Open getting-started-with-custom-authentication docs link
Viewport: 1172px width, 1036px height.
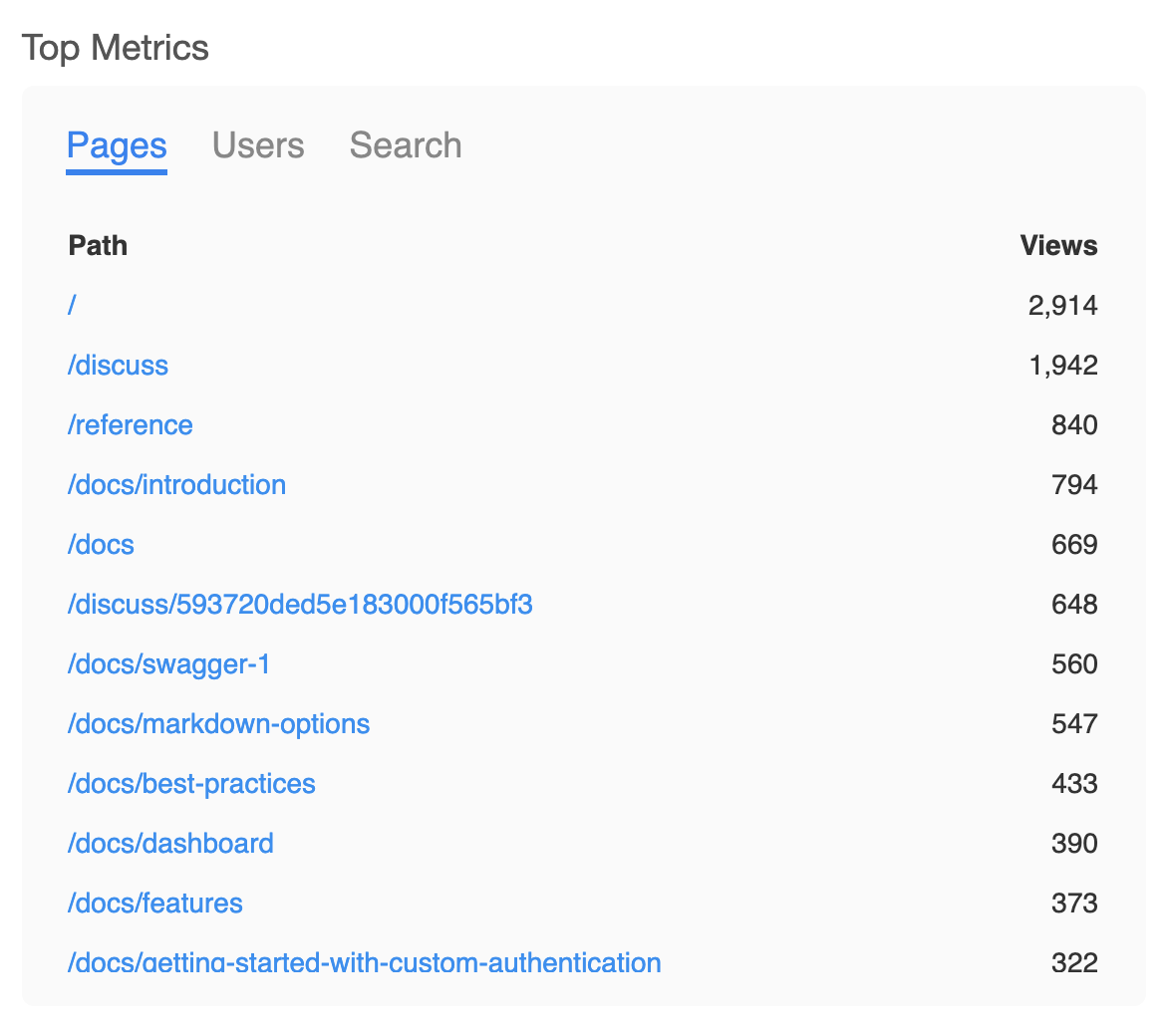(364, 962)
